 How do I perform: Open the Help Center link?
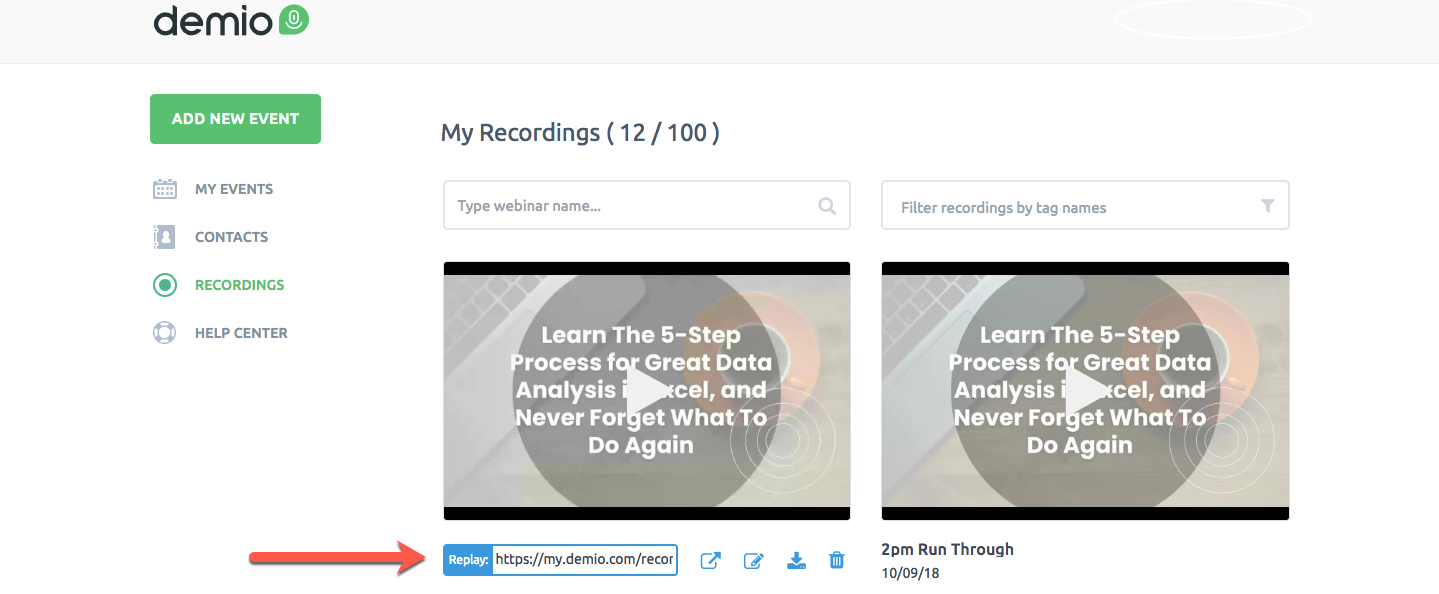tap(241, 333)
